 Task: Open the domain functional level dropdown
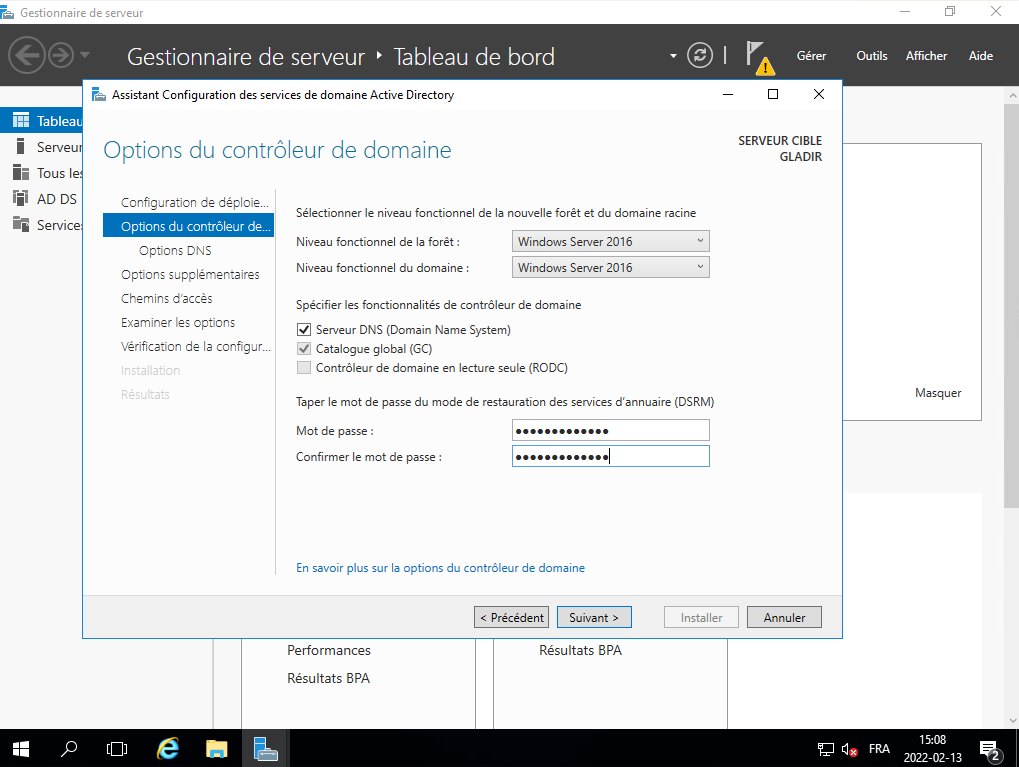[x=610, y=267]
